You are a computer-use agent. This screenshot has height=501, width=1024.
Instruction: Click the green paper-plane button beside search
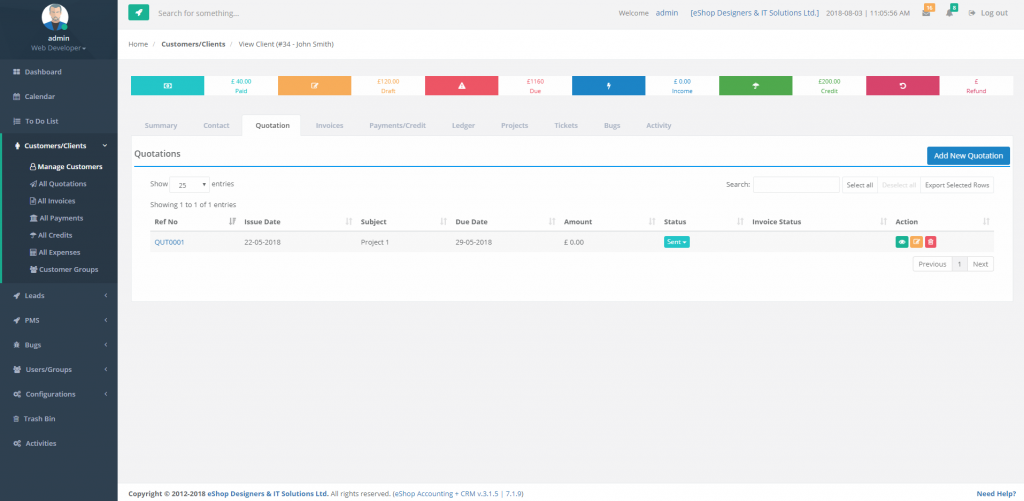(138, 13)
